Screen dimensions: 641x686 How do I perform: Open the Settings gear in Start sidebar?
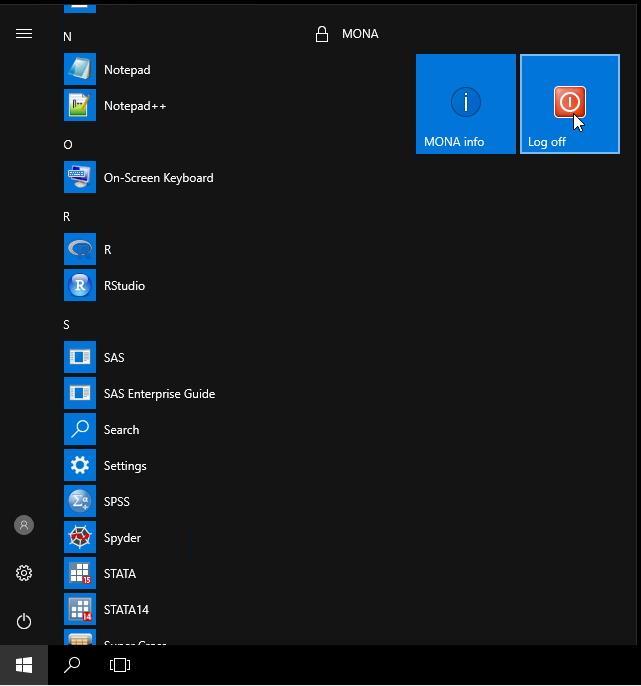coord(24,573)
